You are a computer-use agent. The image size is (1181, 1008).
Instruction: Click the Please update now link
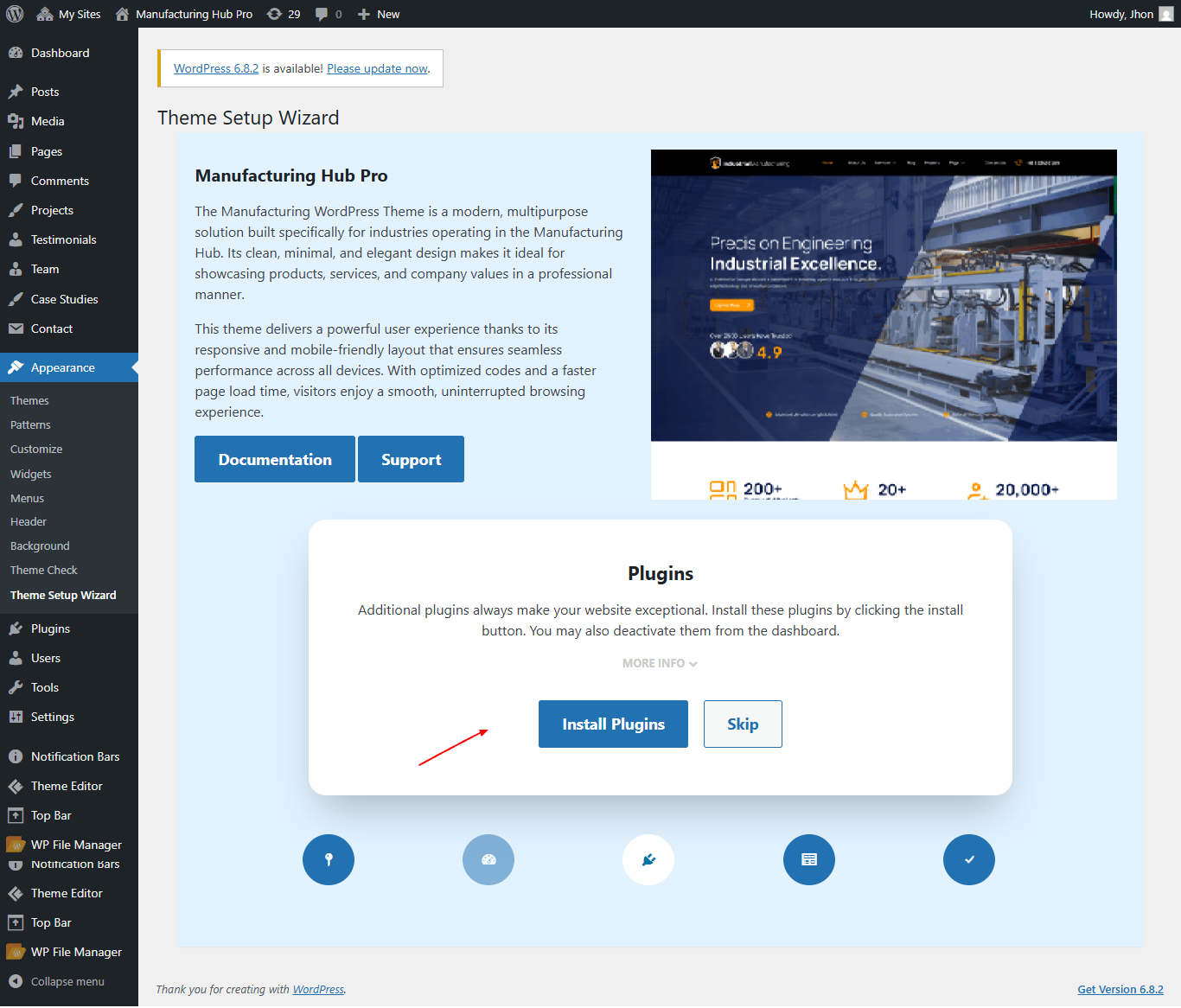click(377, 68)
